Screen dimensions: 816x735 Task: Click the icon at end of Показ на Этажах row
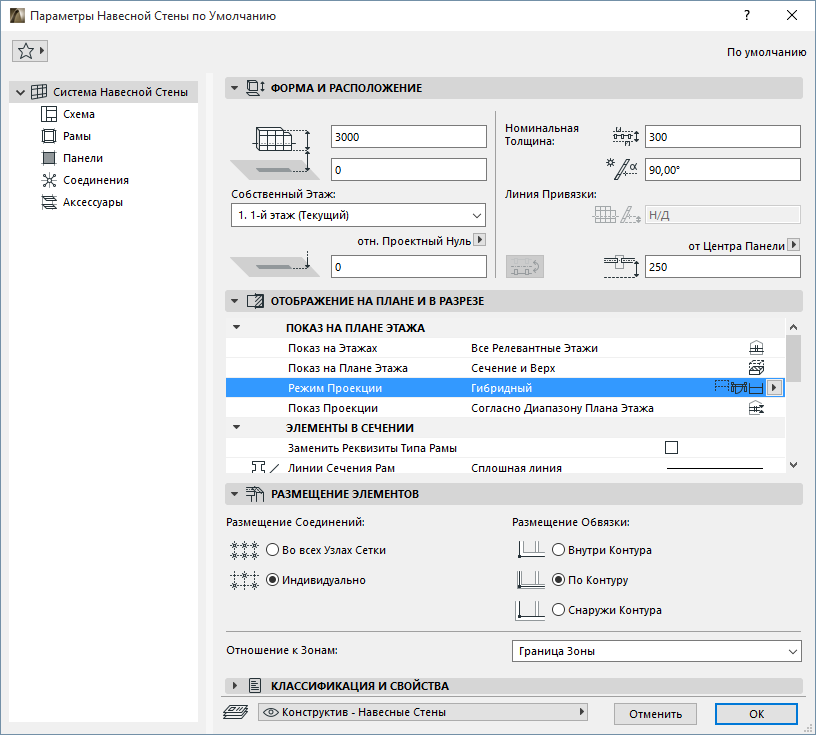(756, 346)
